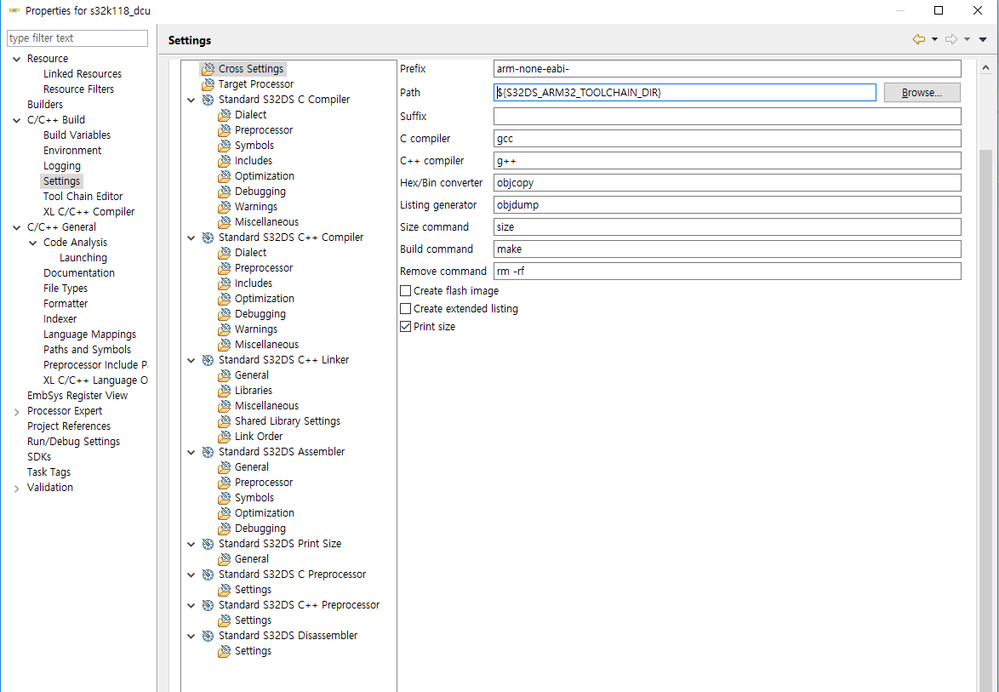The height and width of the screenshot is (692, 999).
Task: Click the icon beside General under Assembler
Action: (x=224, y=467)
